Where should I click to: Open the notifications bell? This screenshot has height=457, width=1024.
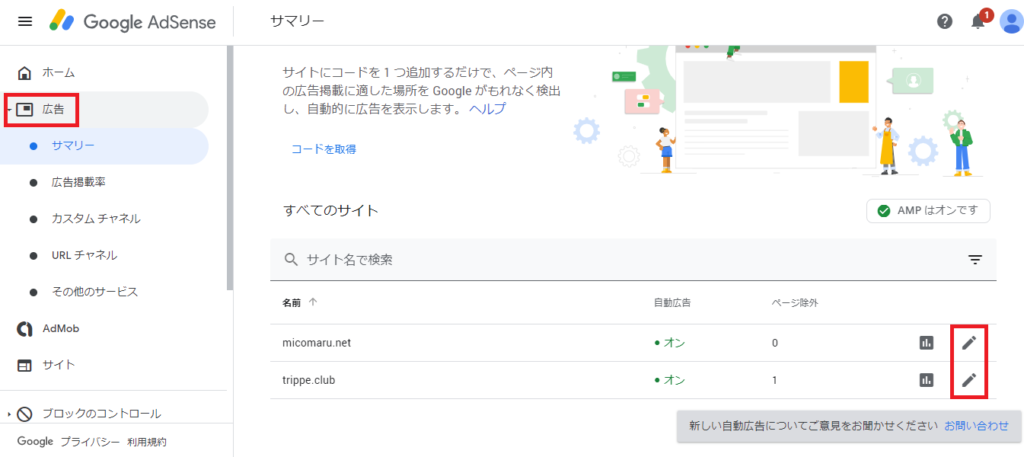coord(978,22)
